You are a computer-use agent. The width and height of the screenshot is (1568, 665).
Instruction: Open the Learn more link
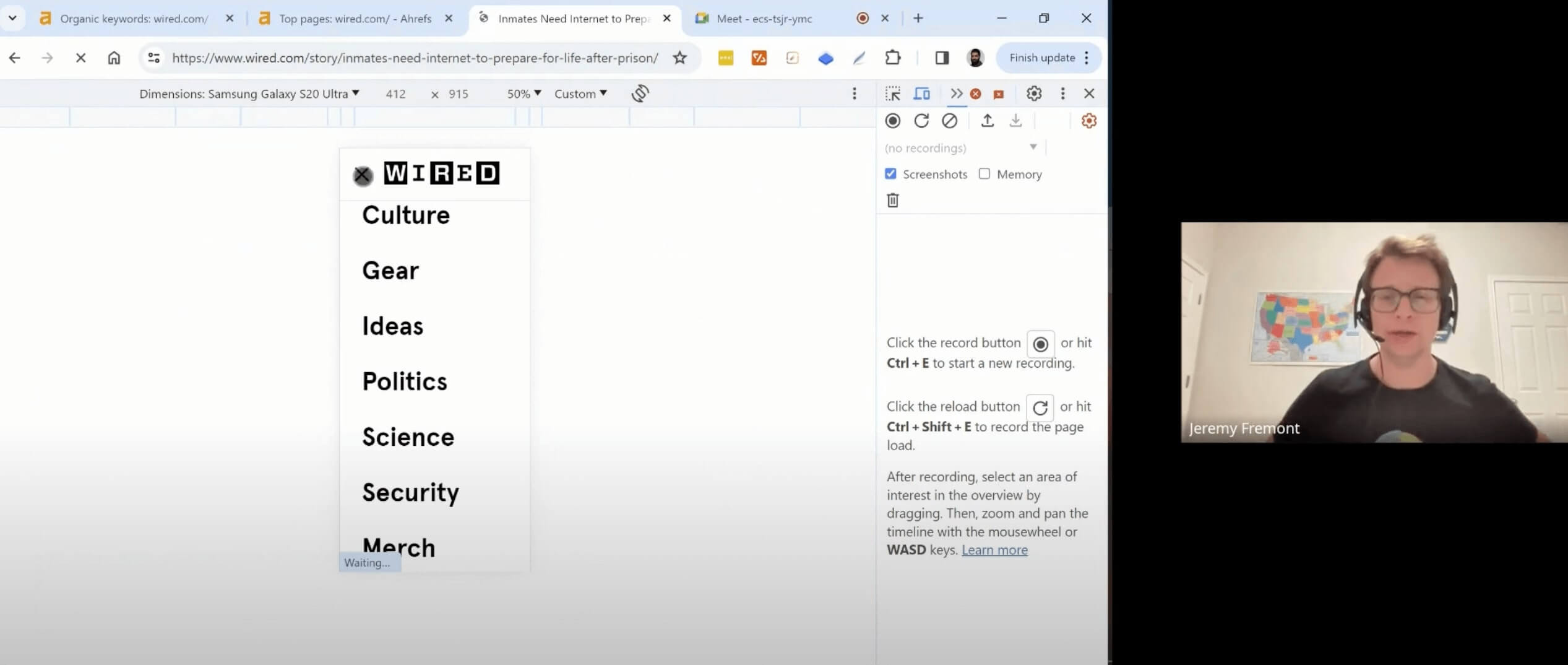coord(994,550)
